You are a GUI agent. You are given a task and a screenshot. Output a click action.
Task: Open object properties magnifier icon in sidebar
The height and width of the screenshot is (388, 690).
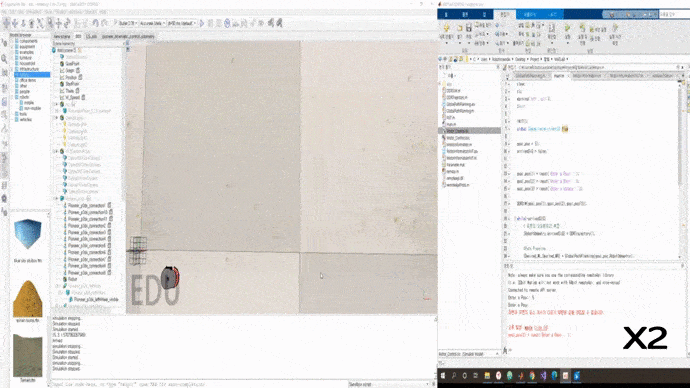tap(4, 59)
